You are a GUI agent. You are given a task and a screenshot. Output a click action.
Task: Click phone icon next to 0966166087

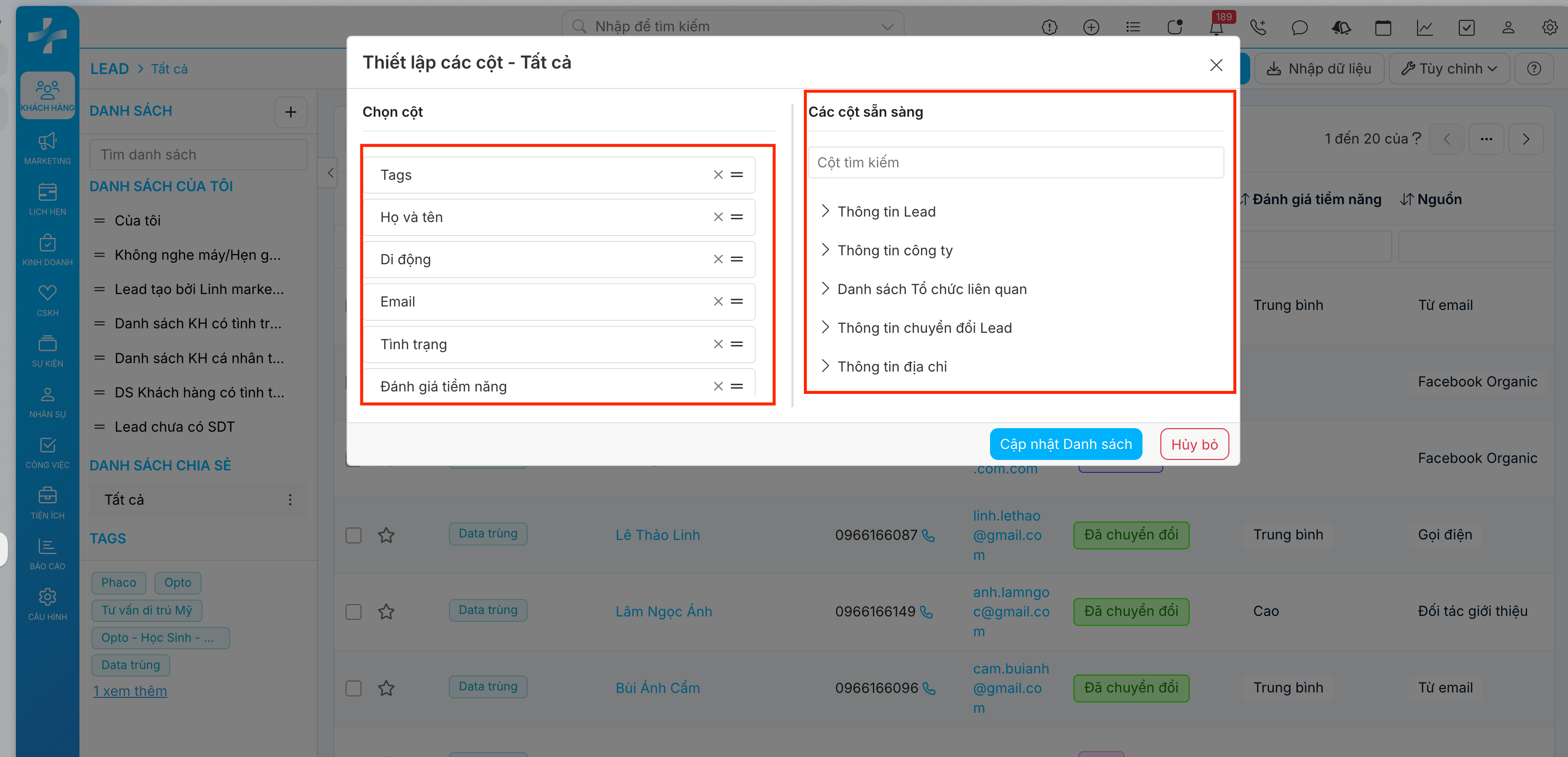(x=928, y=535)
